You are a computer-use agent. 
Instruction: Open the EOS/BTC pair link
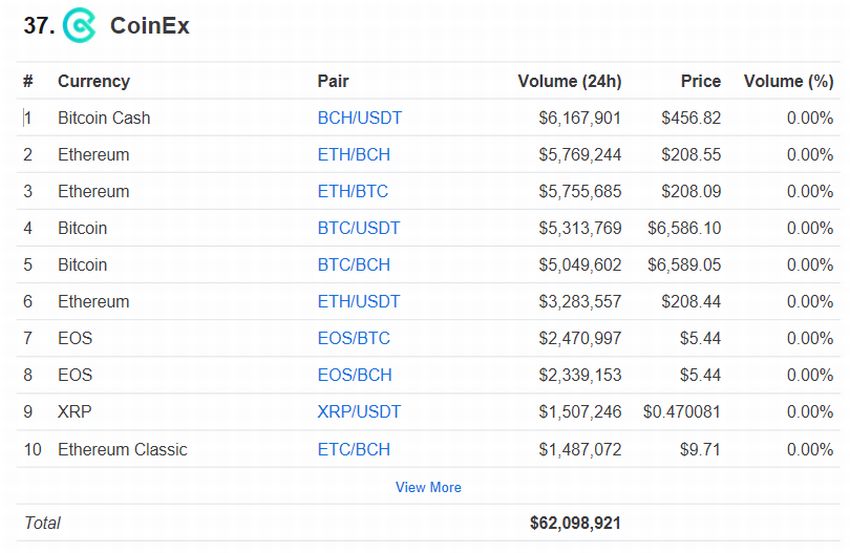[x=353, y=338]
